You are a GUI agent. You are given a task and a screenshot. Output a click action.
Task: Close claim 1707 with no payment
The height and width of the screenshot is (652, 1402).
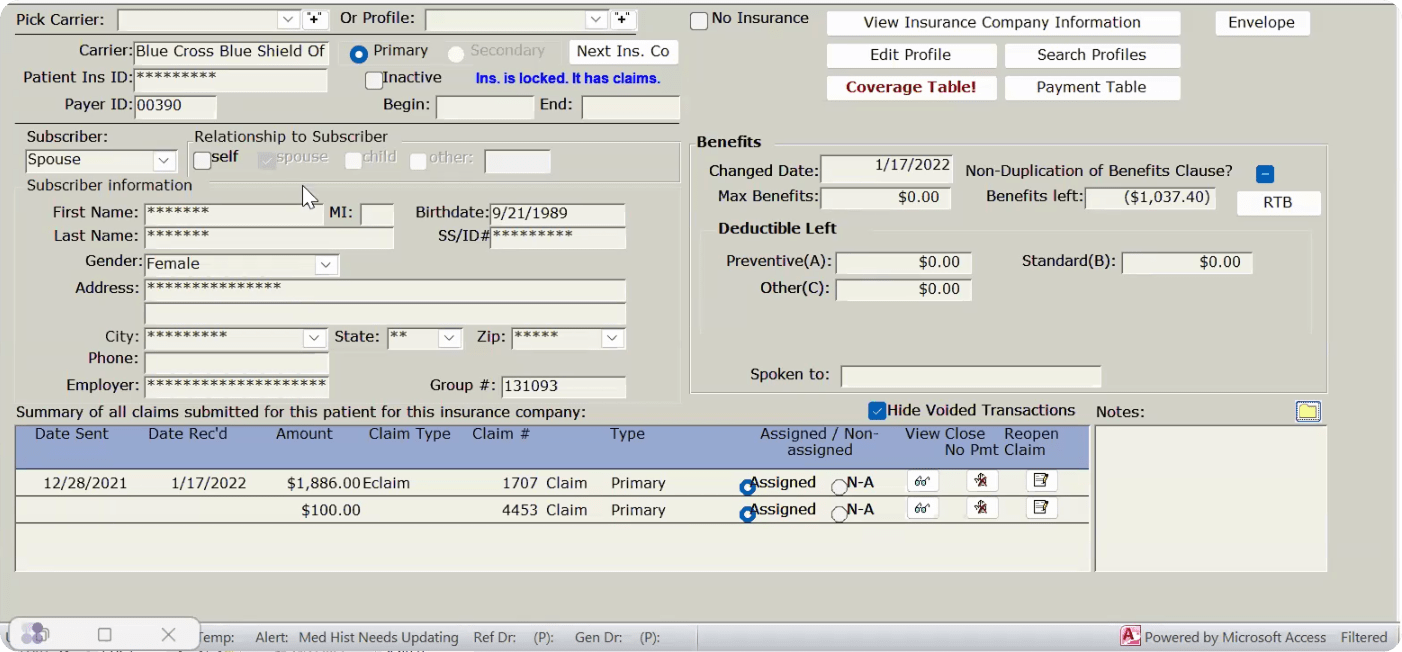981,481
